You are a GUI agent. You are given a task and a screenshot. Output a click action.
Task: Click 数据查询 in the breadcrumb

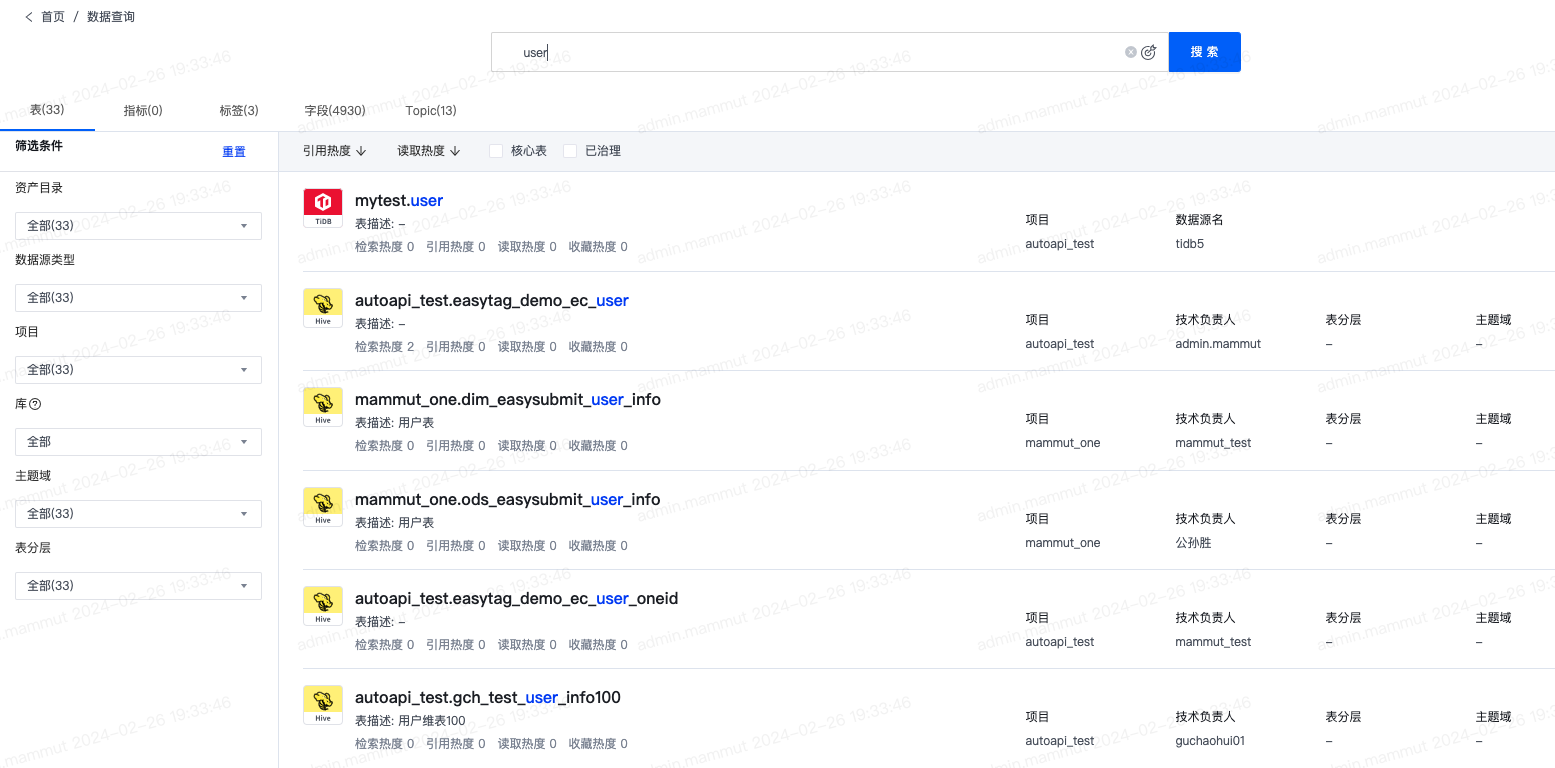(x=111, y=17)
